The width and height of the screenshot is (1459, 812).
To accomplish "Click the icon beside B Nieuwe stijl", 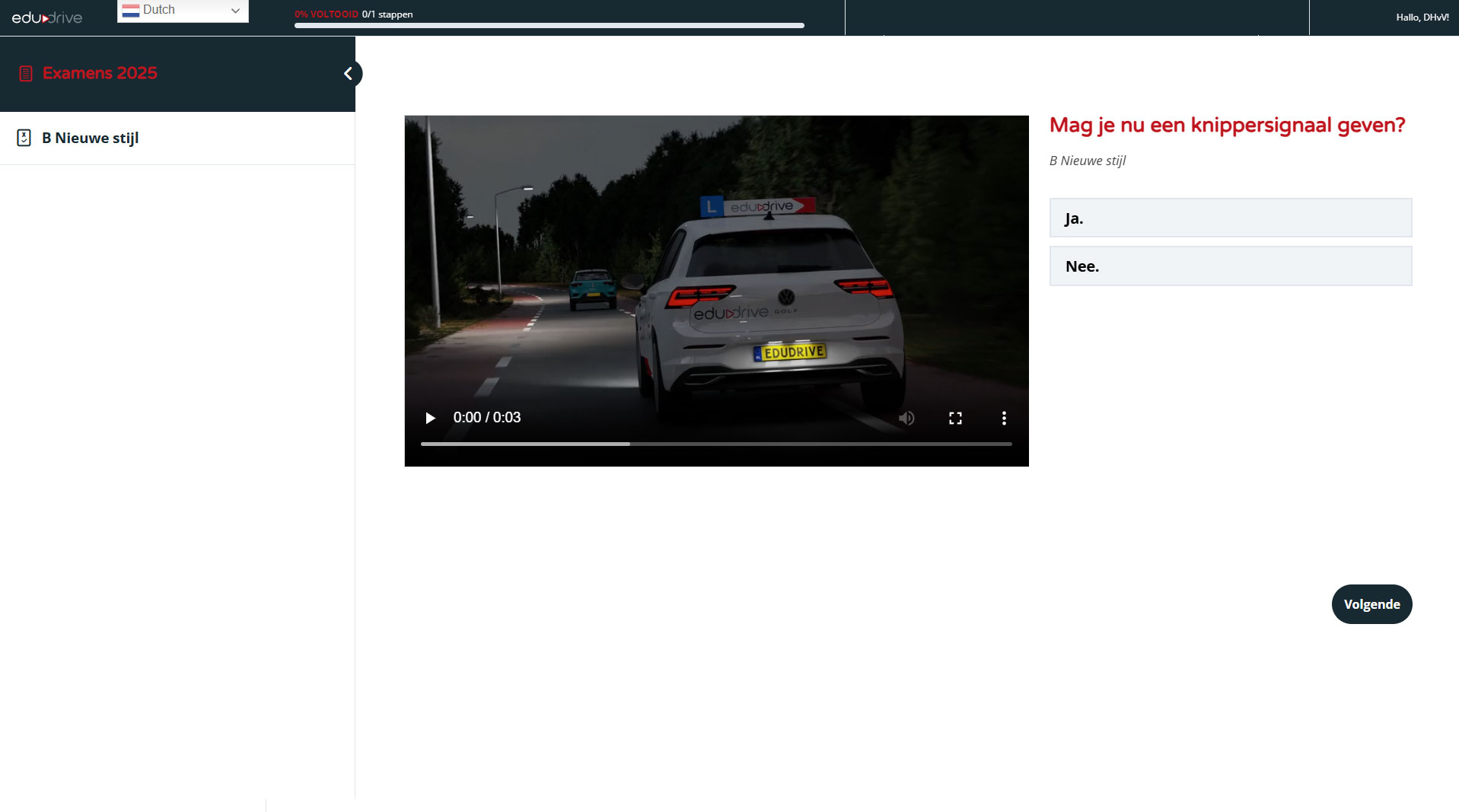I will 24,138.
